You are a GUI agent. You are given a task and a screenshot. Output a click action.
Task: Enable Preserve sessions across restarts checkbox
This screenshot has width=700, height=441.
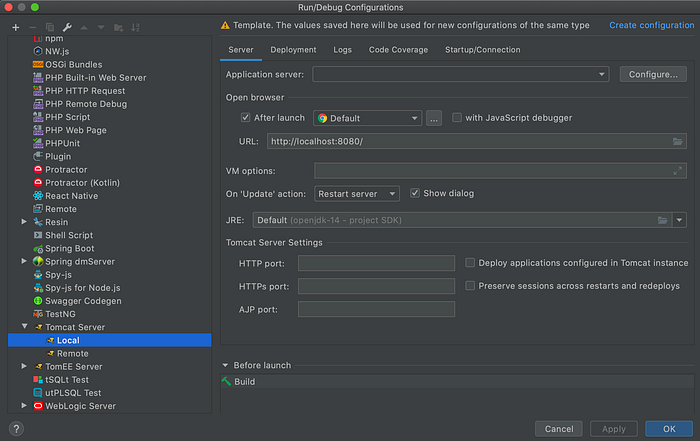click(x=470, y=286)
